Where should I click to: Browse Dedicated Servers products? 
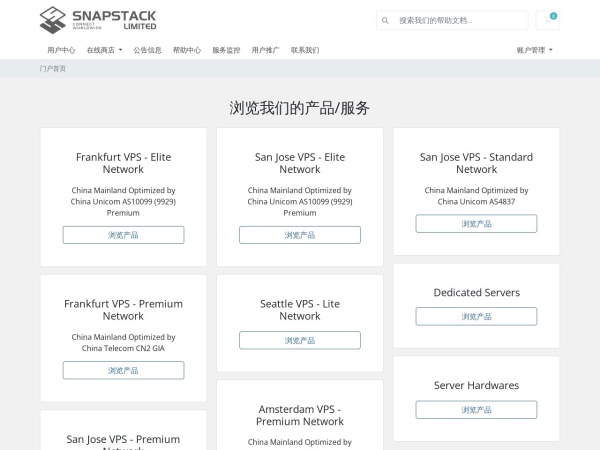tap(476, 316)
